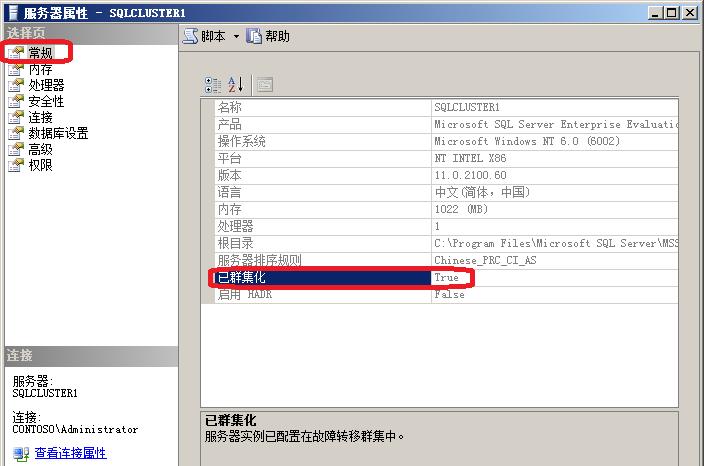Open the 连接 (Connections) page icon
Image resolution: width=704 pixels, height=466 pixels.
(x=16, y=118)
